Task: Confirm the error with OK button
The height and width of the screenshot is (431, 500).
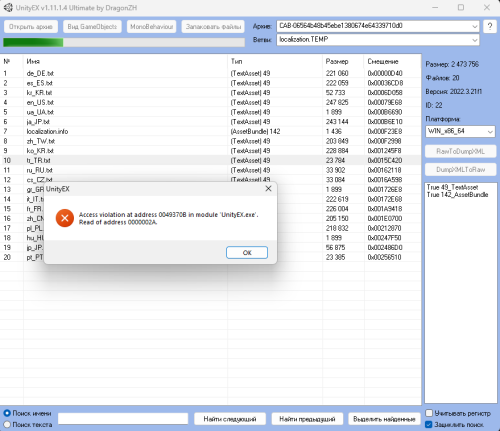Action: 247,252
